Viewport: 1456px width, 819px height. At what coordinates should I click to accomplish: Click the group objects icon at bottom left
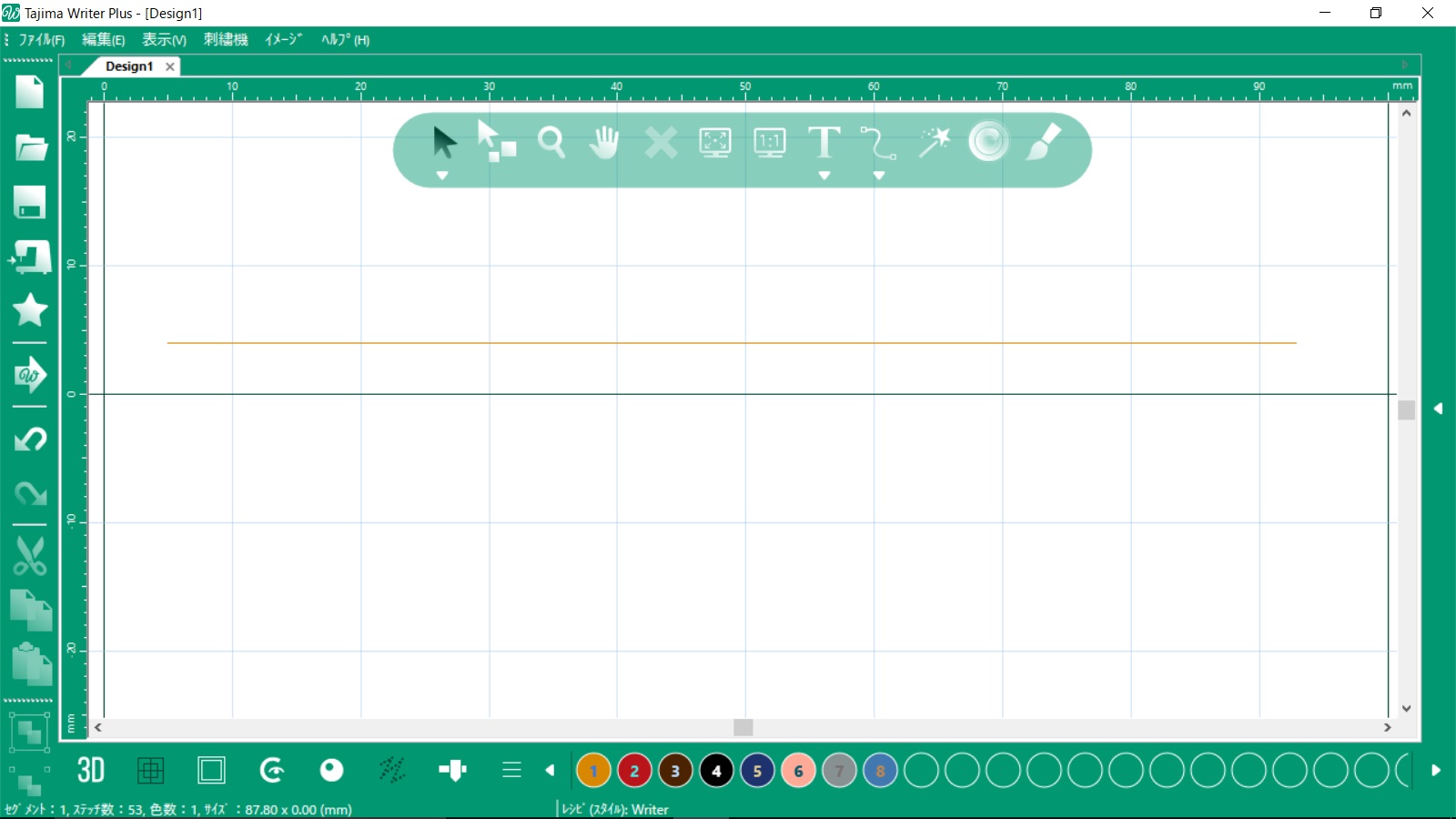(29, 732)
